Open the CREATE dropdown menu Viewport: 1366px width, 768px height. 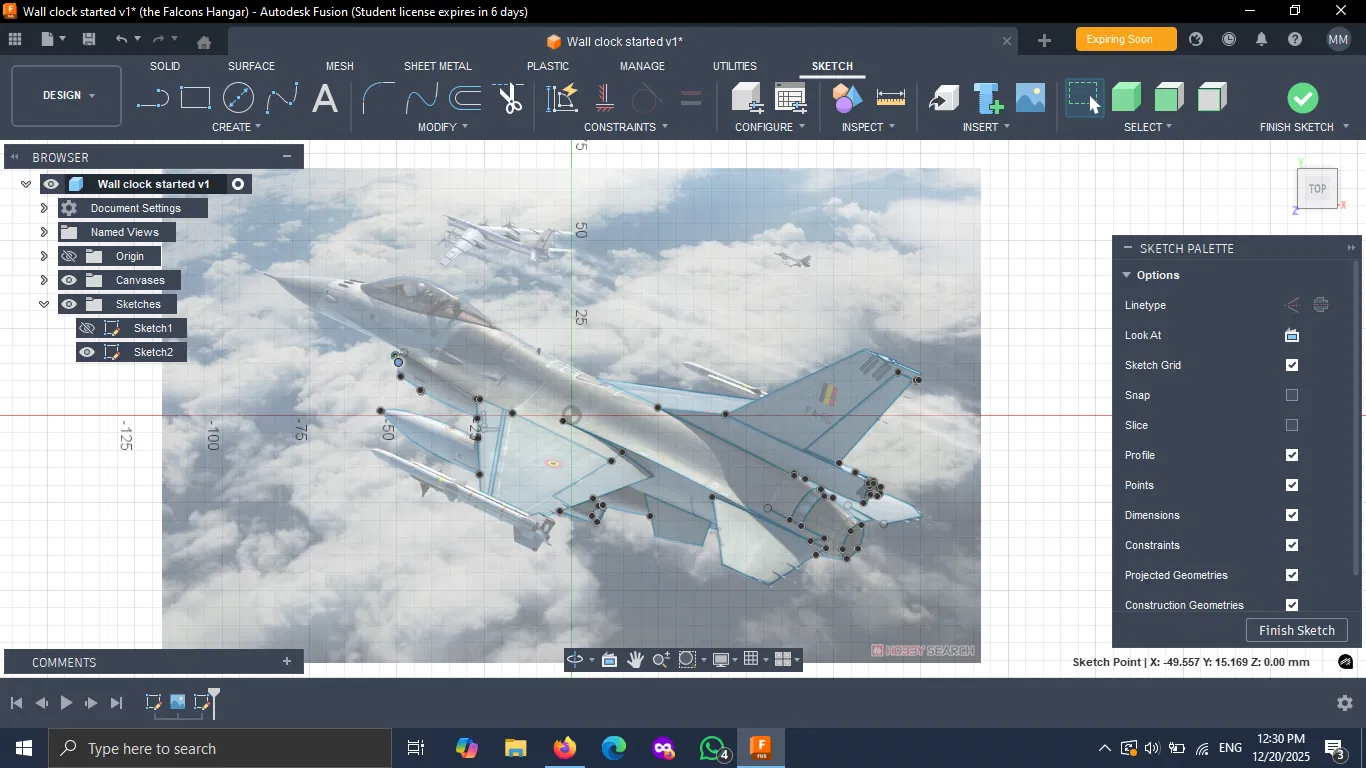point(237,127)
